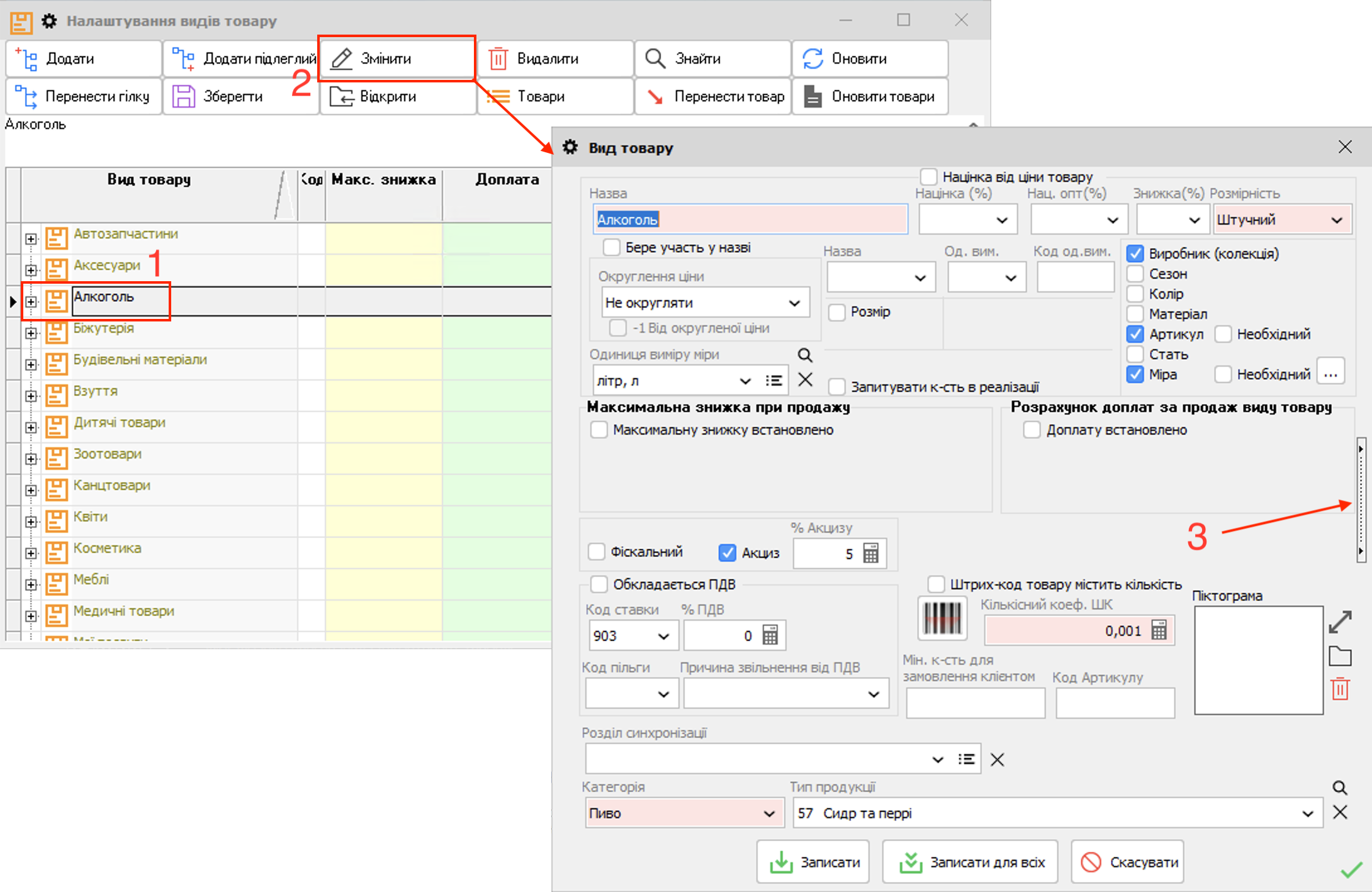The height and width of the screenshot is (892, 1372).
Task: Clear Тип продукції with X icon
Action: tap(1340, 813)
